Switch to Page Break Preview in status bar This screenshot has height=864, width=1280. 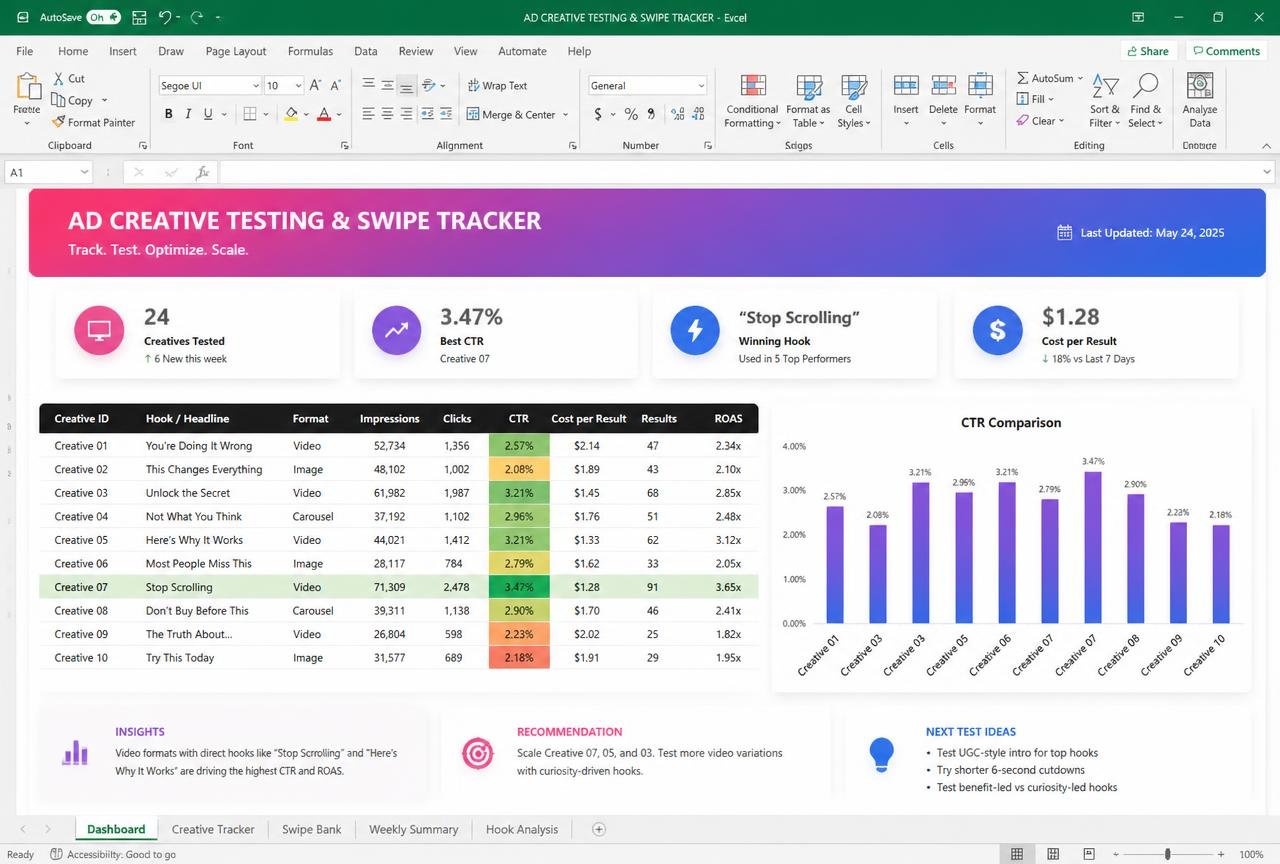point(1089,854)
